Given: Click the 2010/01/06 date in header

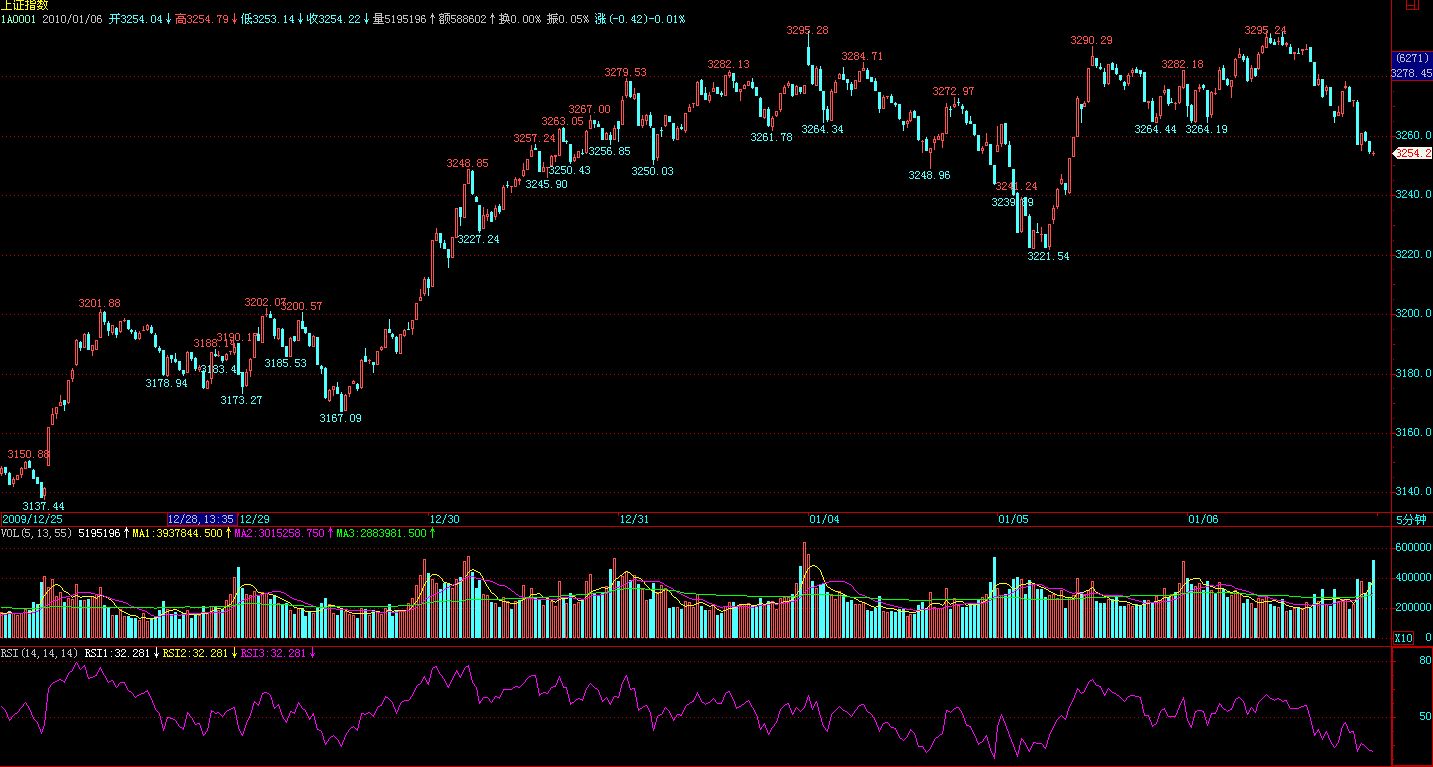Looking at the screenshot, I should 73,18.
